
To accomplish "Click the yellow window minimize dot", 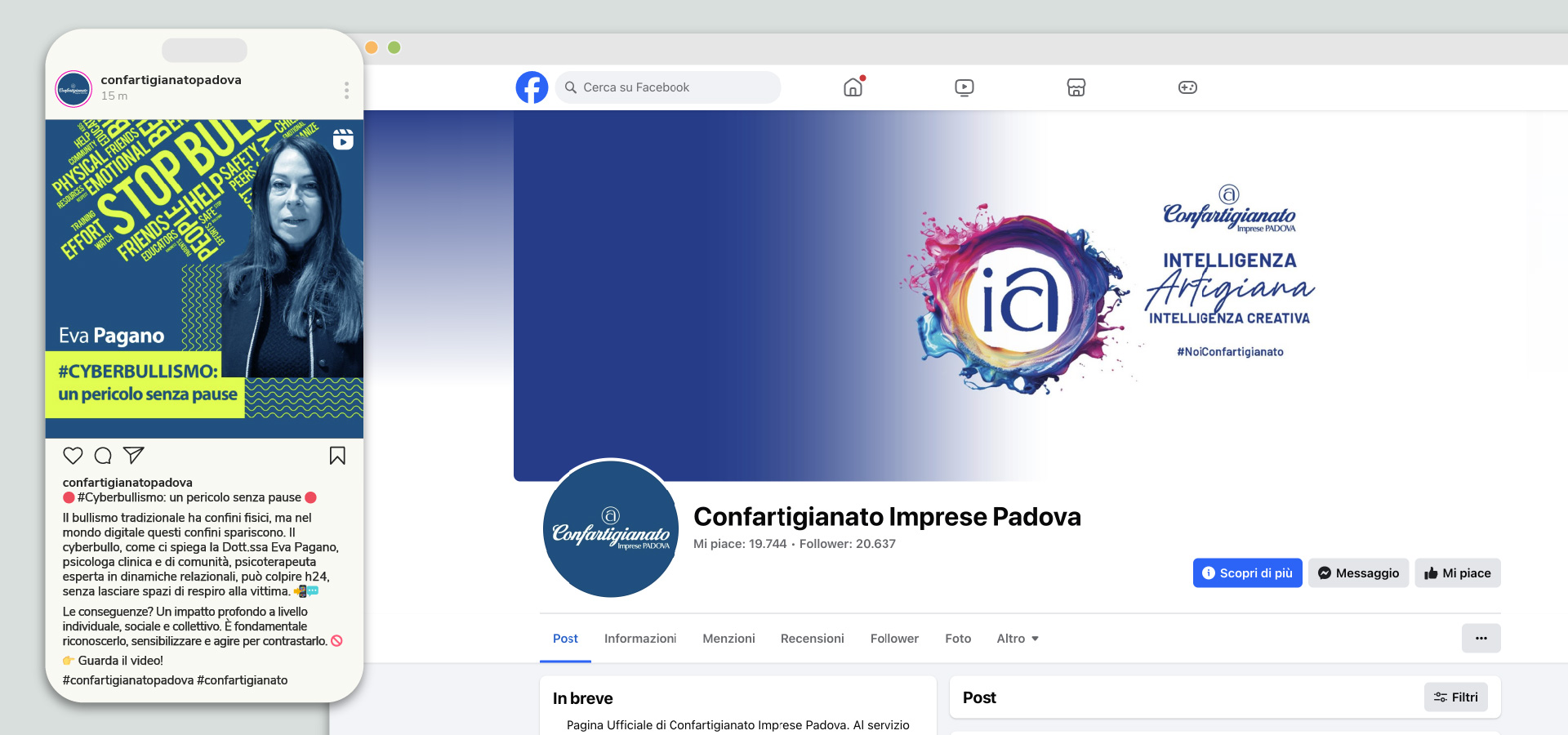I will [x=372, y=47].
